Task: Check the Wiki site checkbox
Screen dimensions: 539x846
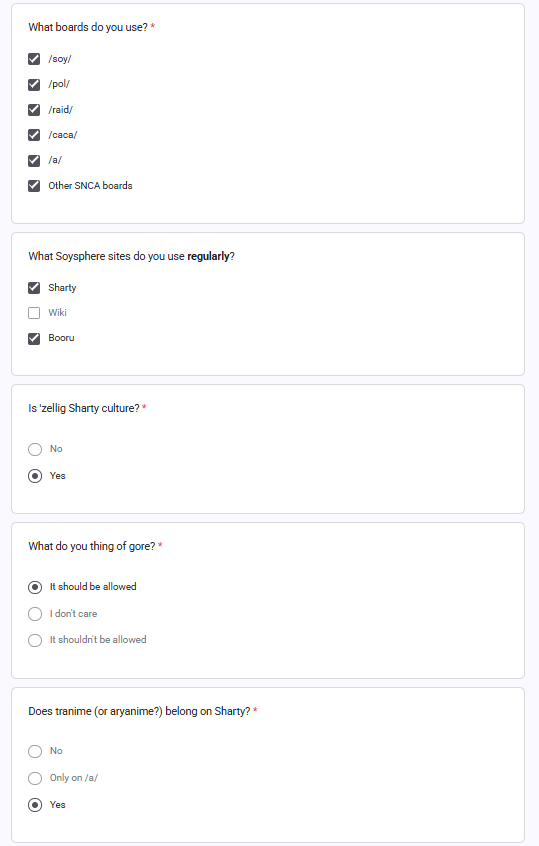Action: click(x=34, y=313)
